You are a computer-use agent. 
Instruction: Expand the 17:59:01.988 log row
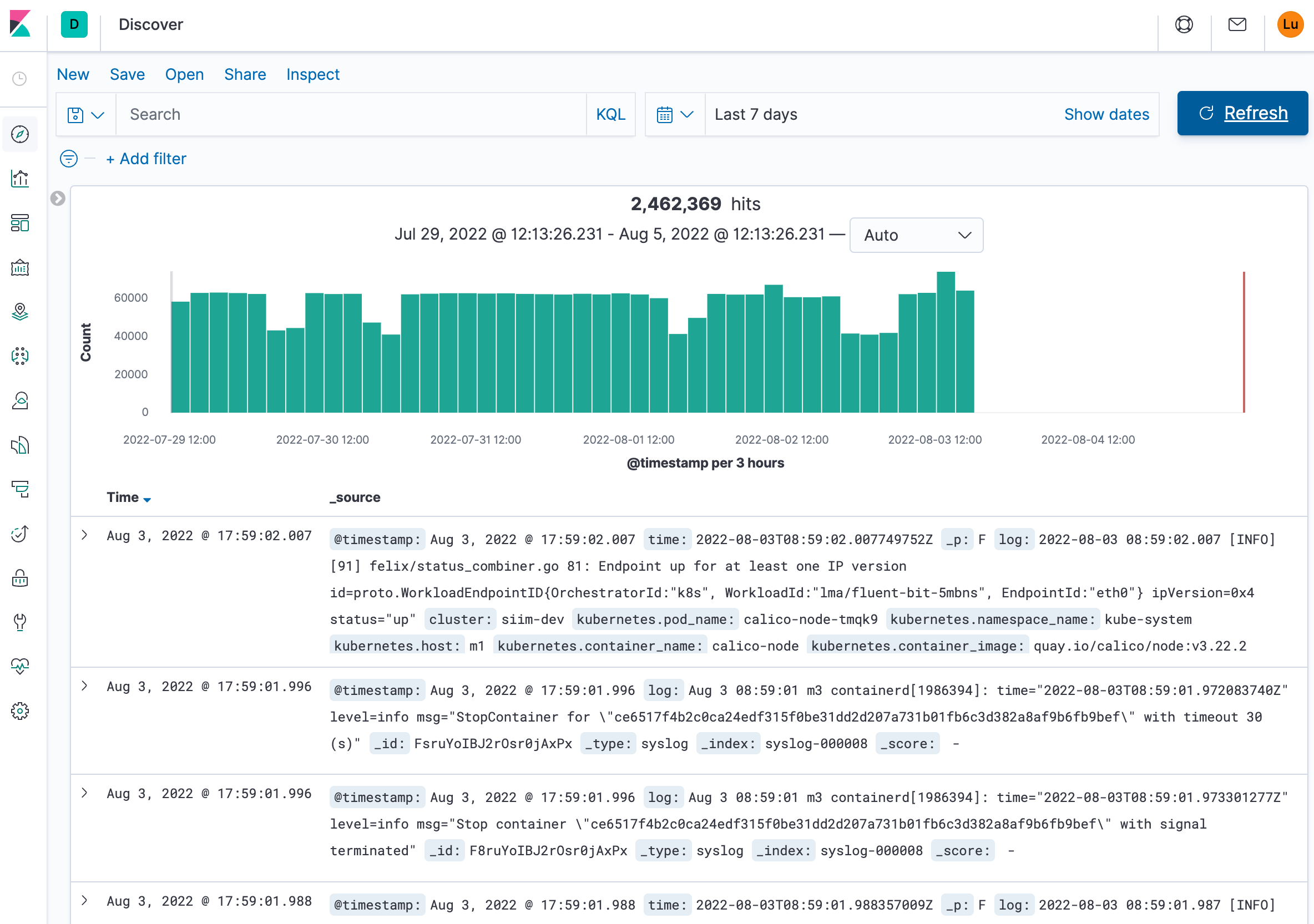click(x=85, y=901)
